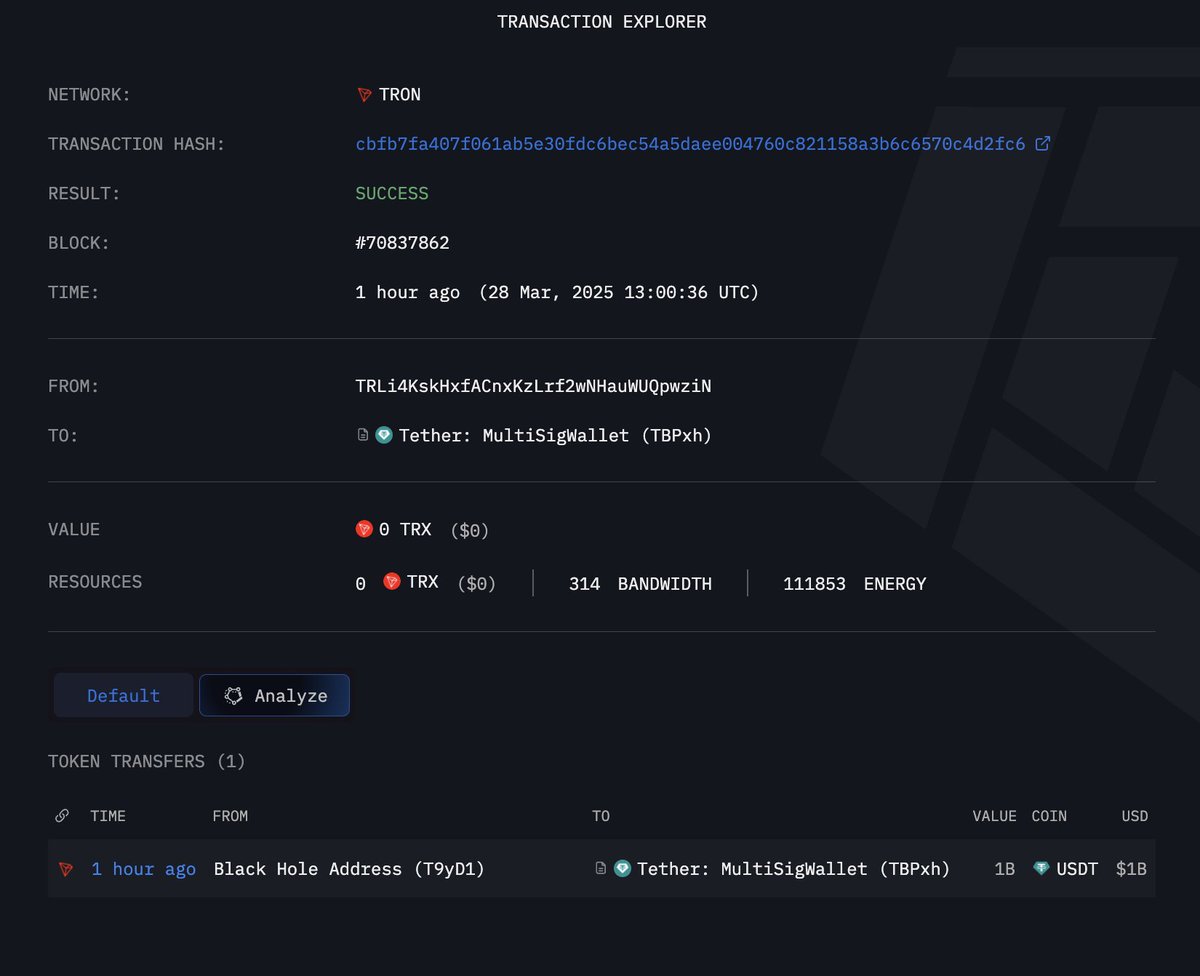Click the RESOURCES label
Image resolution: width=1200 pixels, height=976 pixels.
pos(95,581)
